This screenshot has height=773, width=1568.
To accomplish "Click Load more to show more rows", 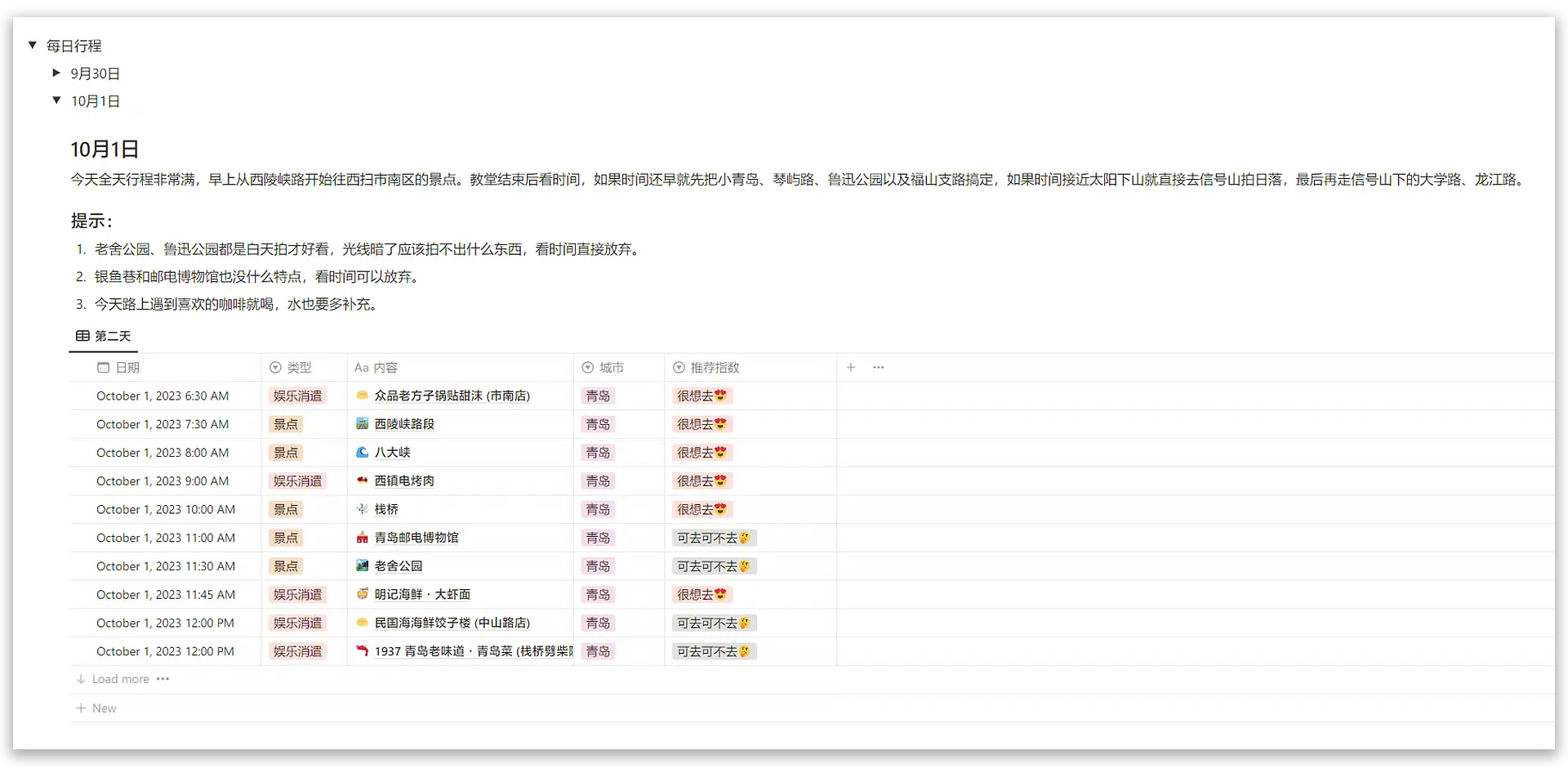I will [x=120, y=679].
